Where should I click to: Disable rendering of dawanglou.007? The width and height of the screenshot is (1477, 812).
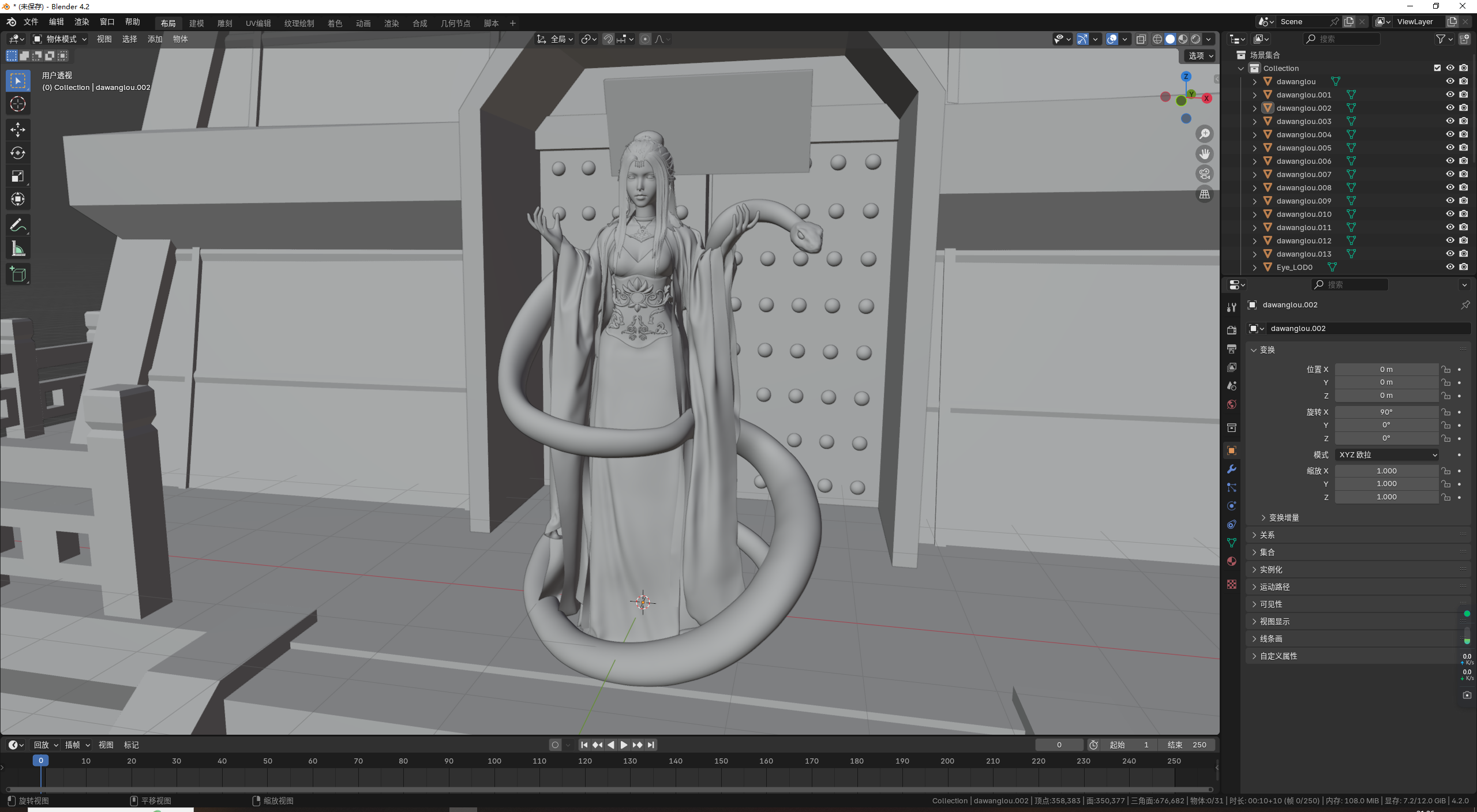pos(1464,174)
